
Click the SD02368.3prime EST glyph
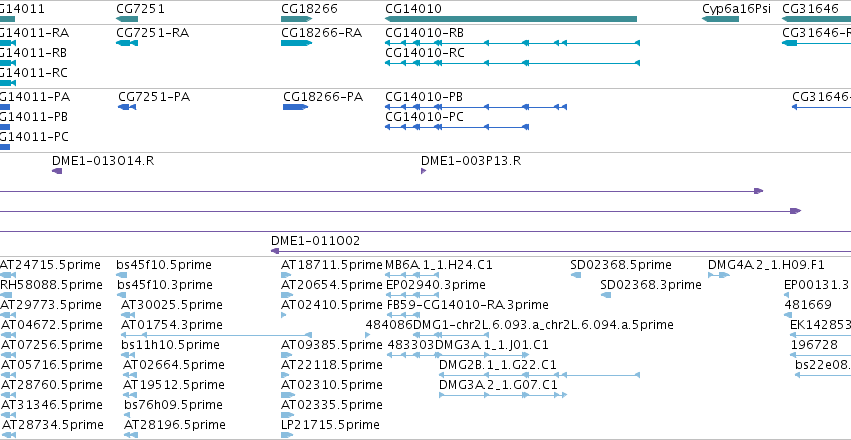point(606,295)
